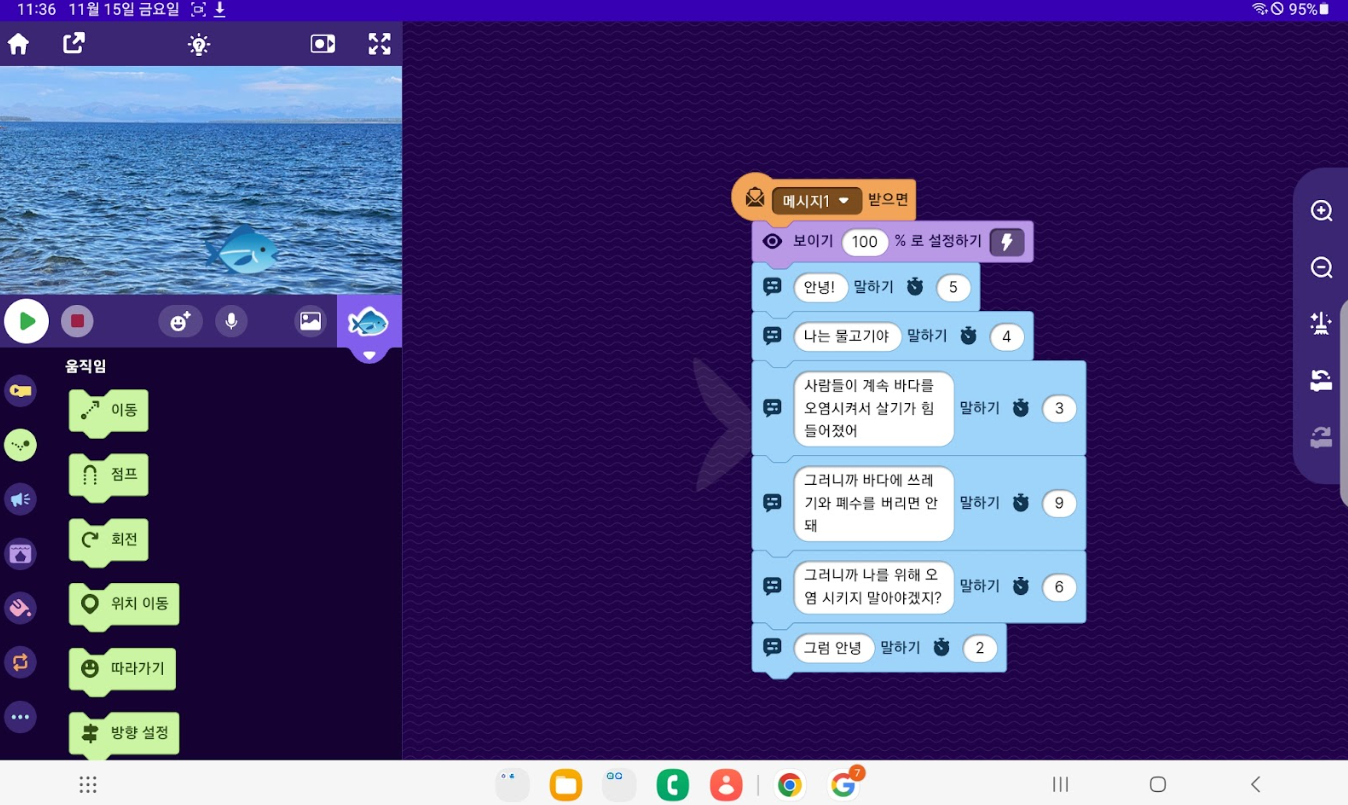Open the app drawer grid icon

point(88,785)
